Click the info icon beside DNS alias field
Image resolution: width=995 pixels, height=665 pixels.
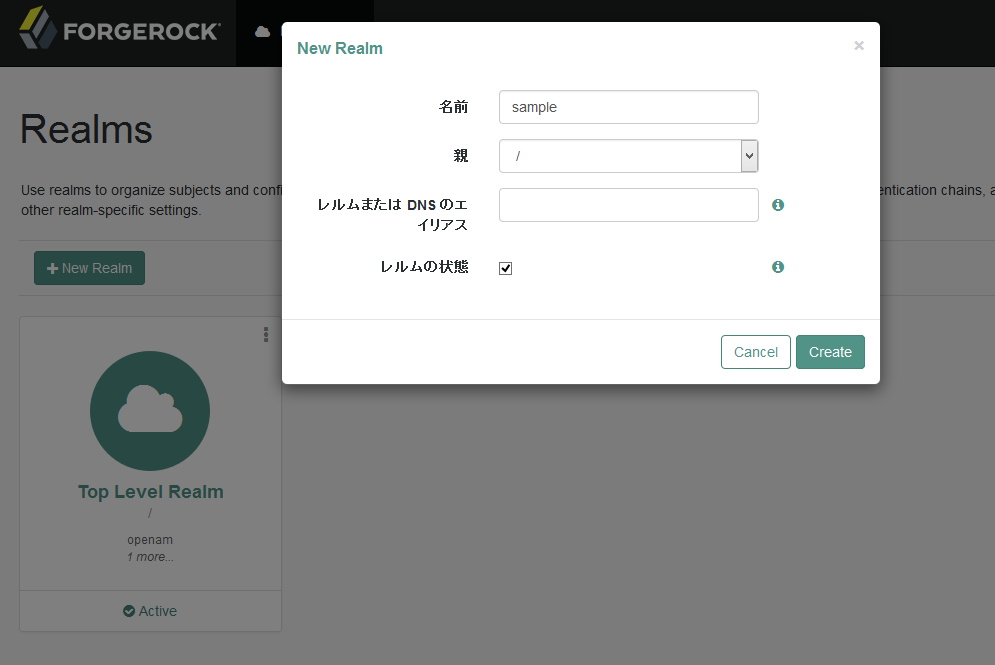pyautogui.click(x=778, y=205)
